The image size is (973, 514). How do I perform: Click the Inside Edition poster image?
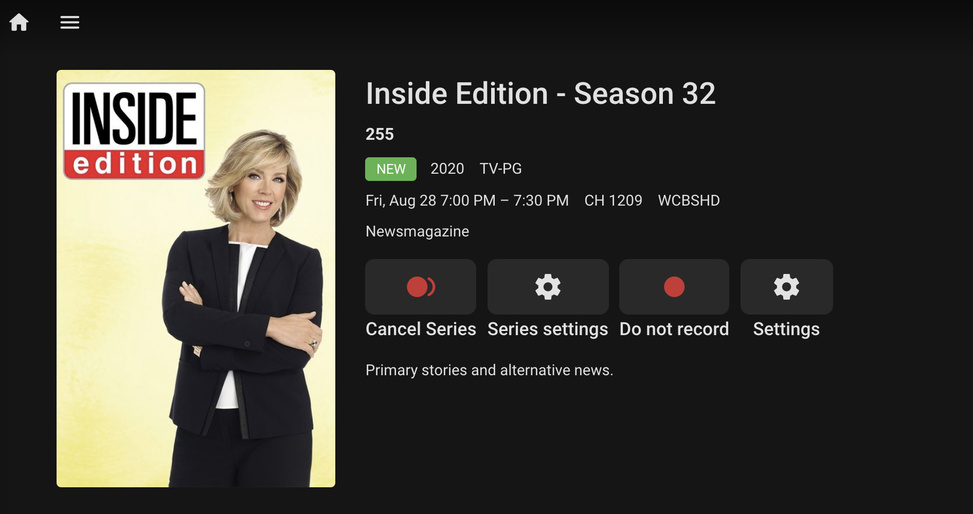tap(196, 278)
